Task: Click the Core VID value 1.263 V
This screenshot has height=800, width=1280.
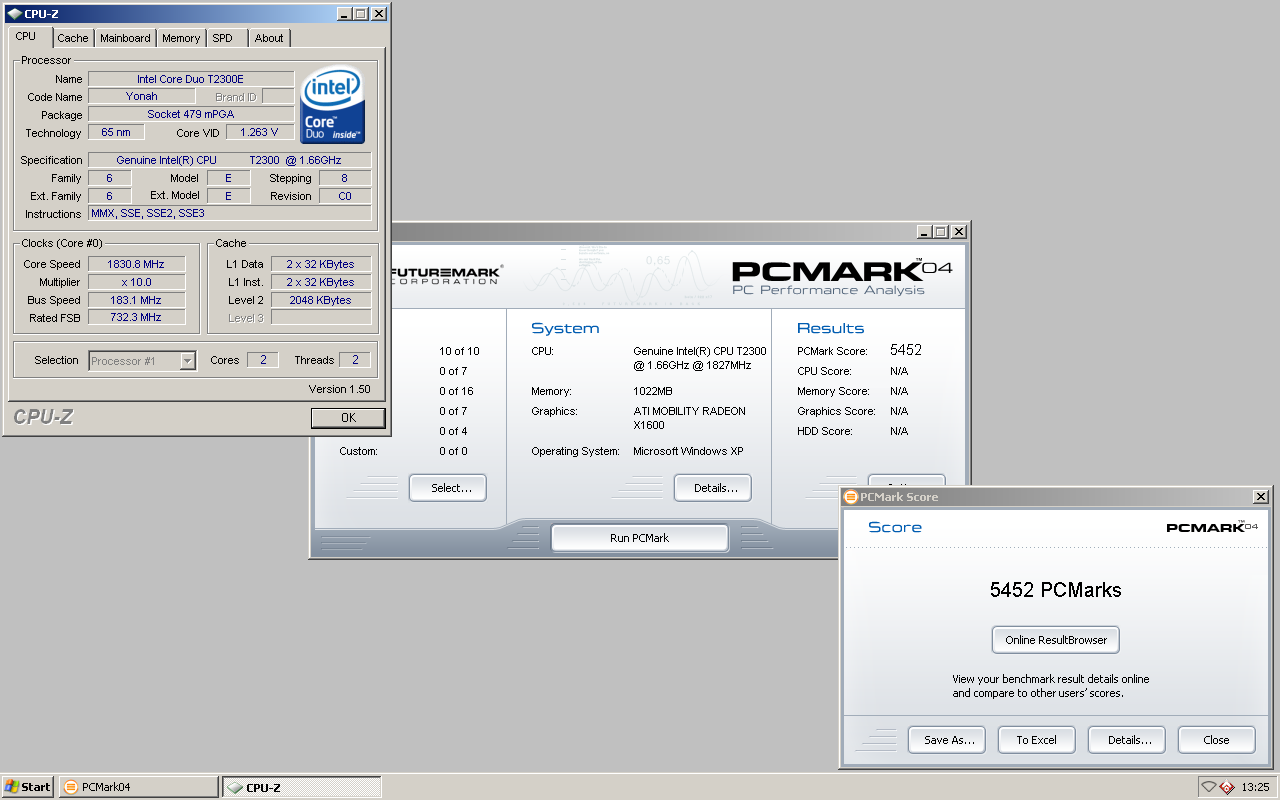Action: tap(260, 132)
